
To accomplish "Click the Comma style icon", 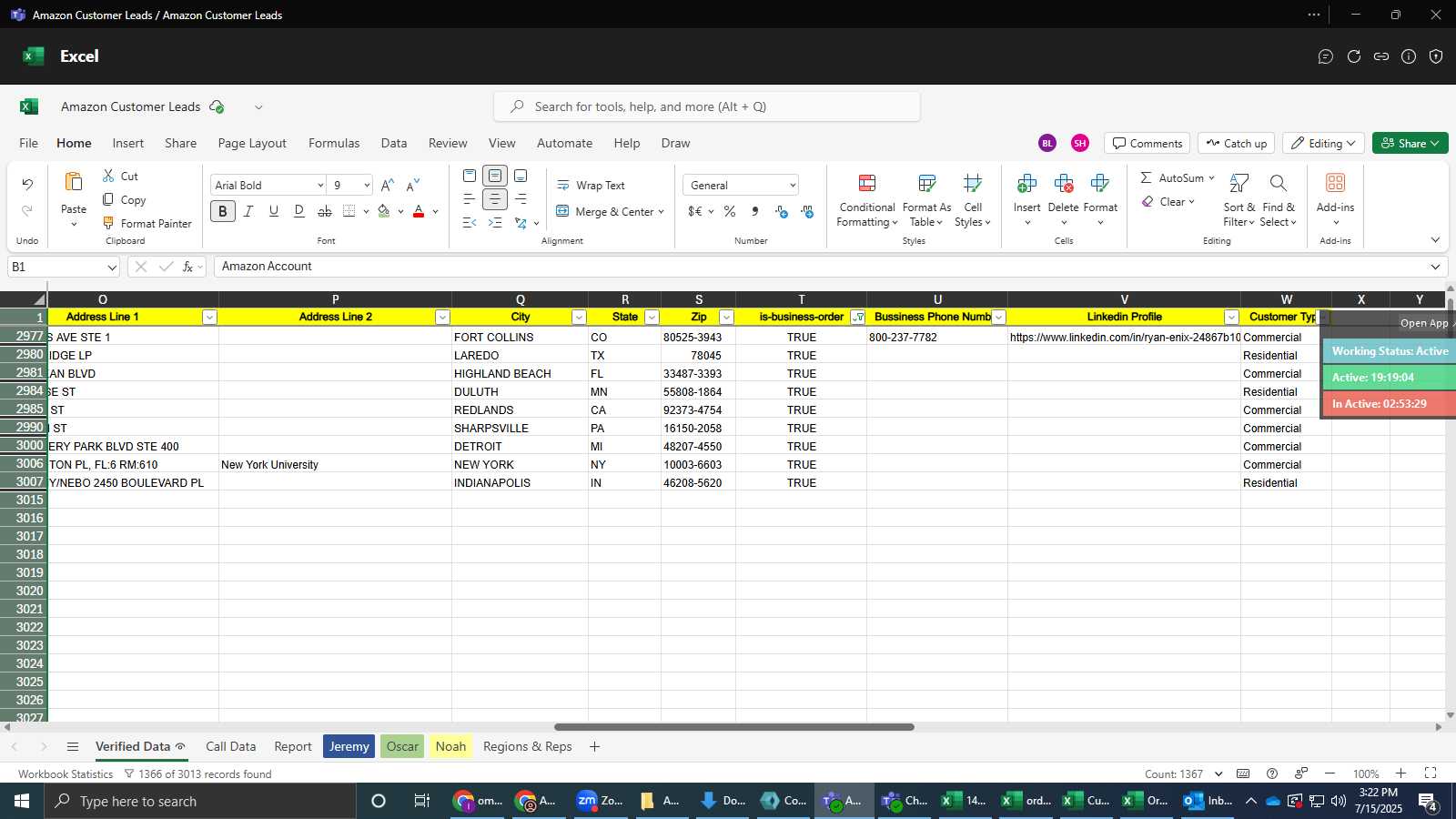I will [754, 211].
